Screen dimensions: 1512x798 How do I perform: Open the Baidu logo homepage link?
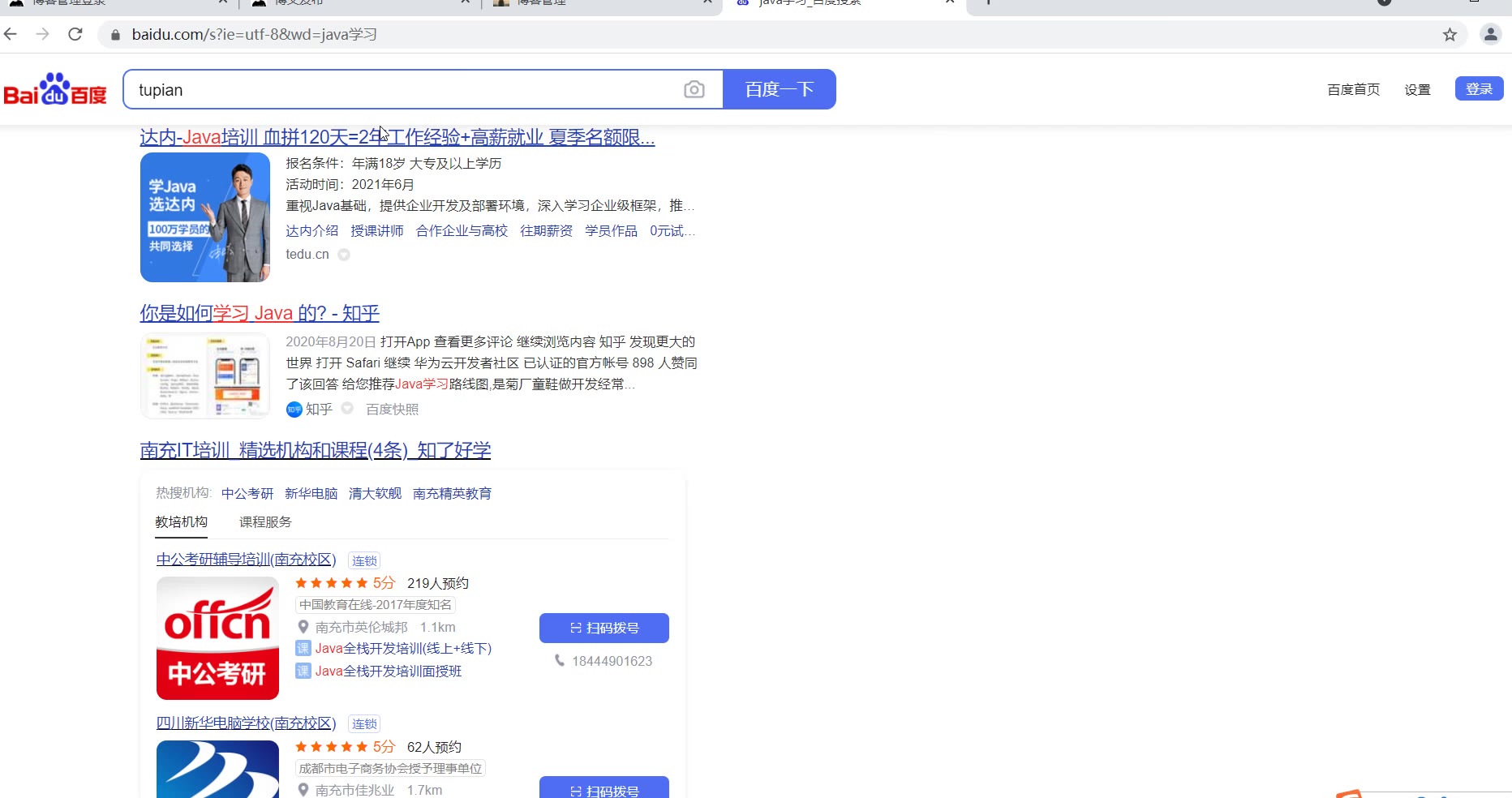[55, 89]
